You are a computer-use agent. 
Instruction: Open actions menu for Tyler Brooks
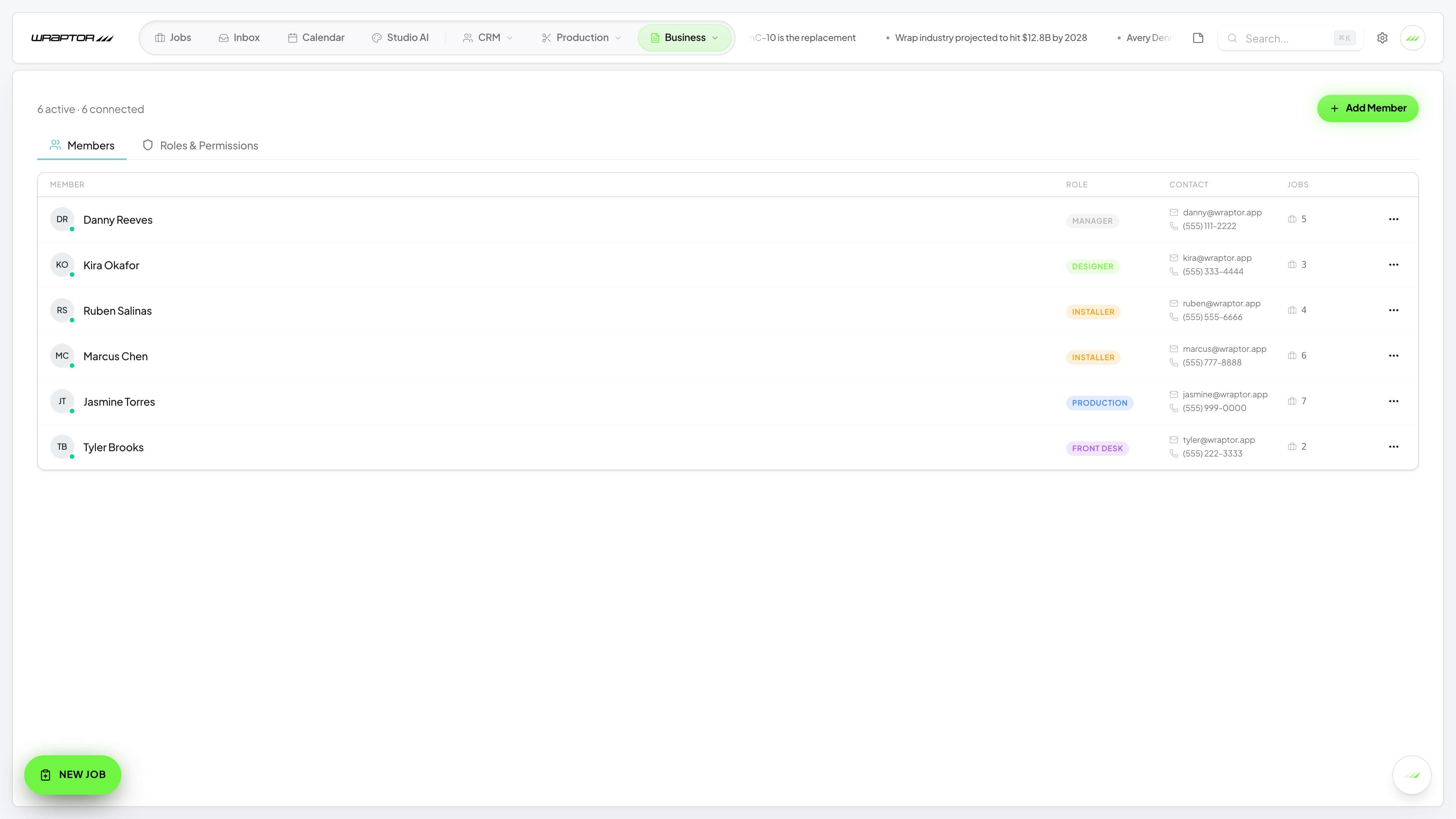point(1393,447)
